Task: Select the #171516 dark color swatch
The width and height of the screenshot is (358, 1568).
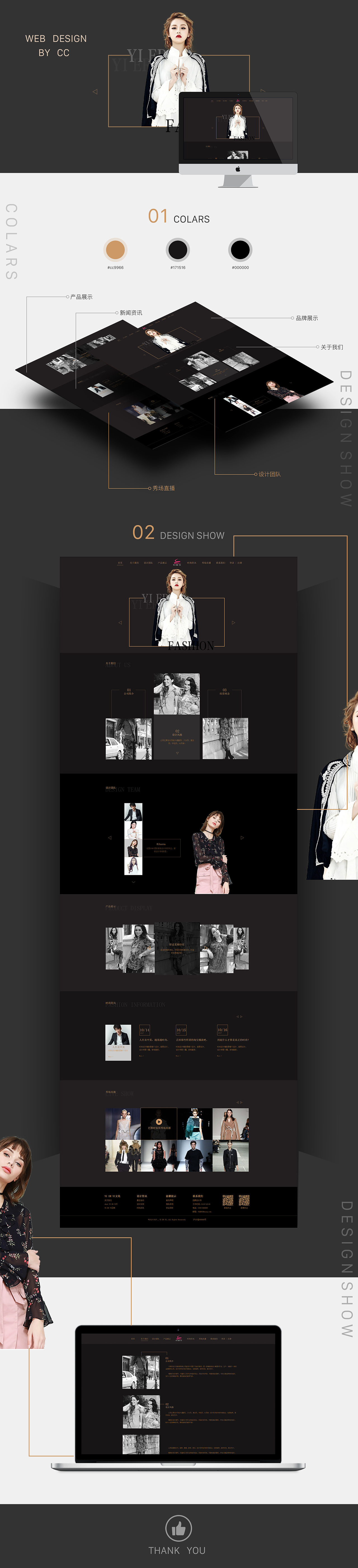Action: pyautogui.click(x=178, y=250)
